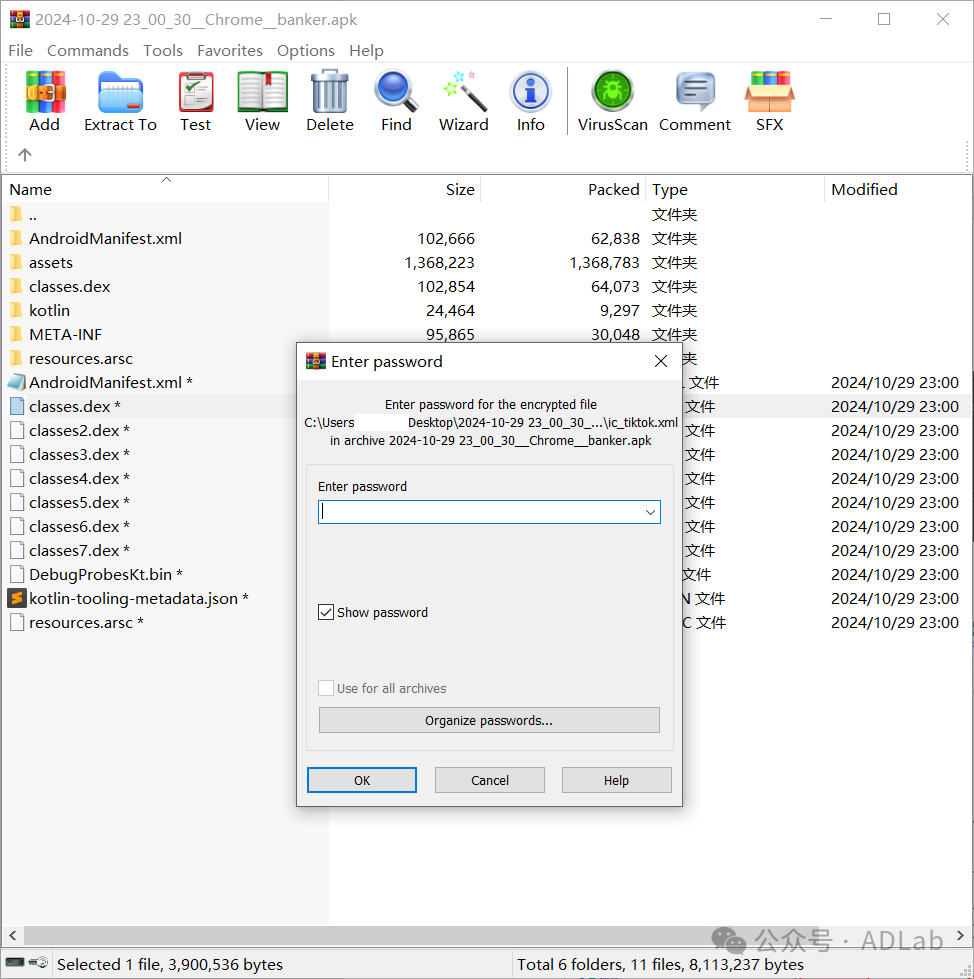Open the archive Comment tool

point(695,102)
